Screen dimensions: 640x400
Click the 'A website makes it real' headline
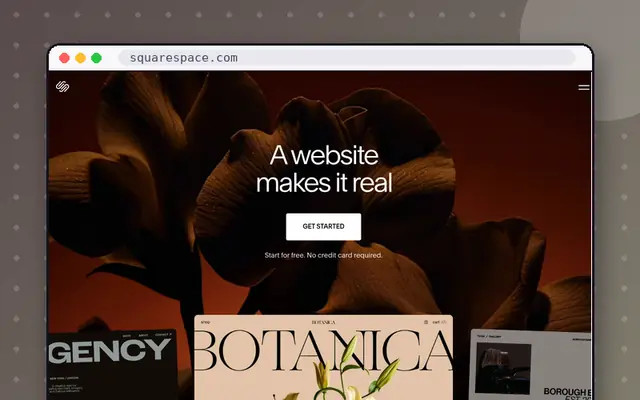coord(324,169)
